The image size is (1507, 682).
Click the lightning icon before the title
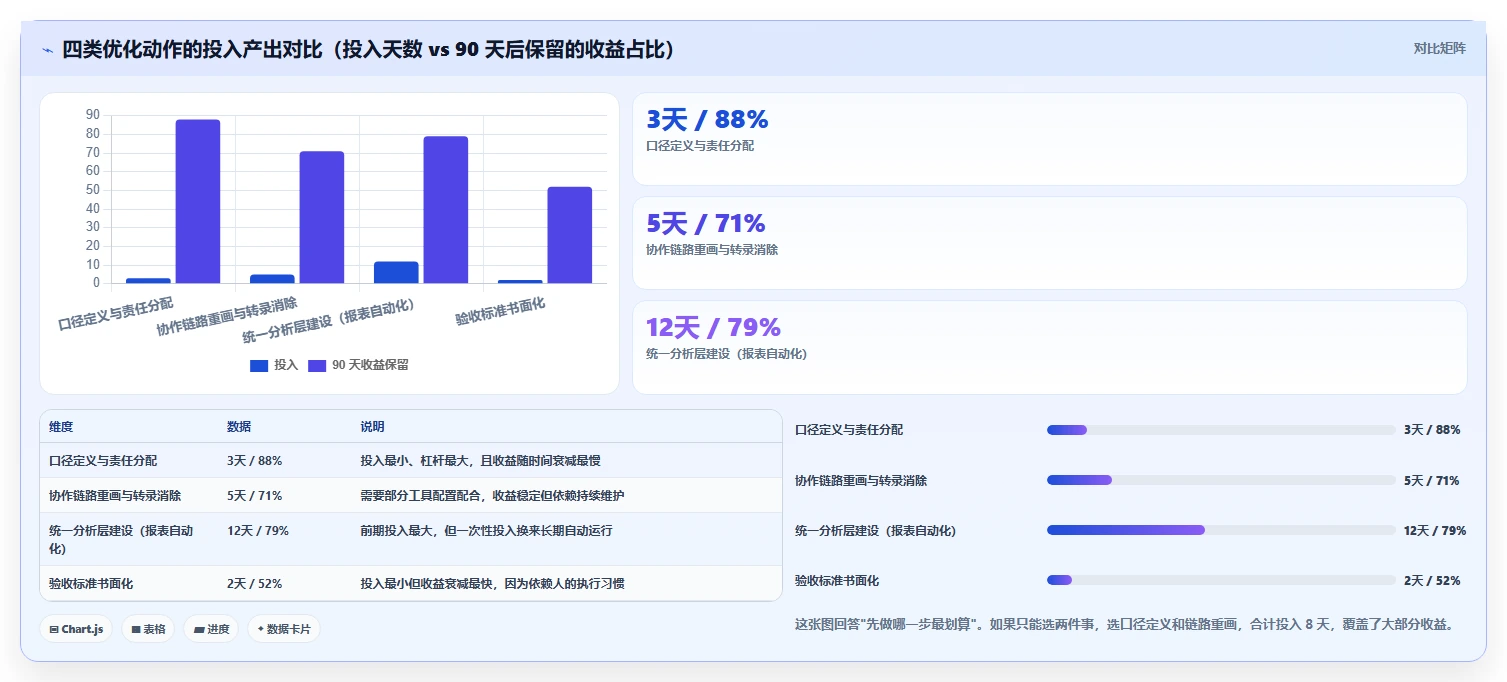click(47, 50)
